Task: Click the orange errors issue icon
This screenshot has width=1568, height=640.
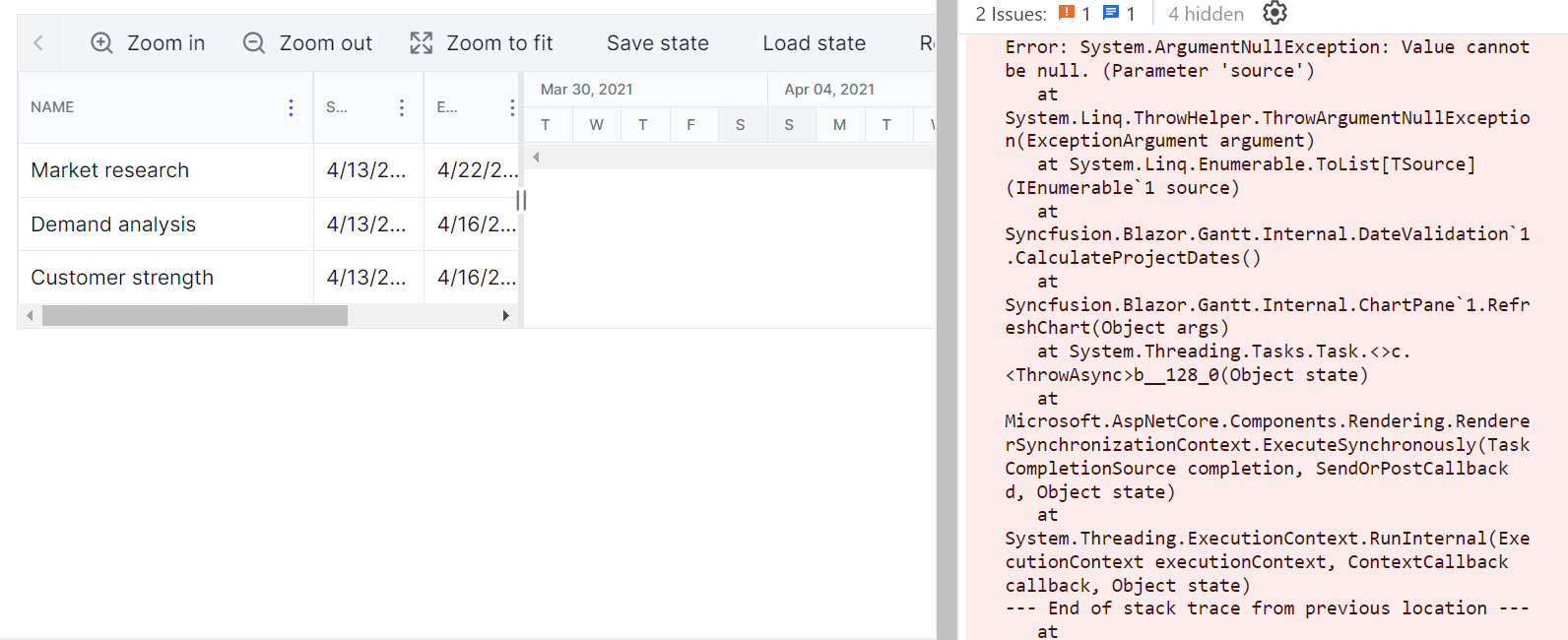Action: point(1067,13)
